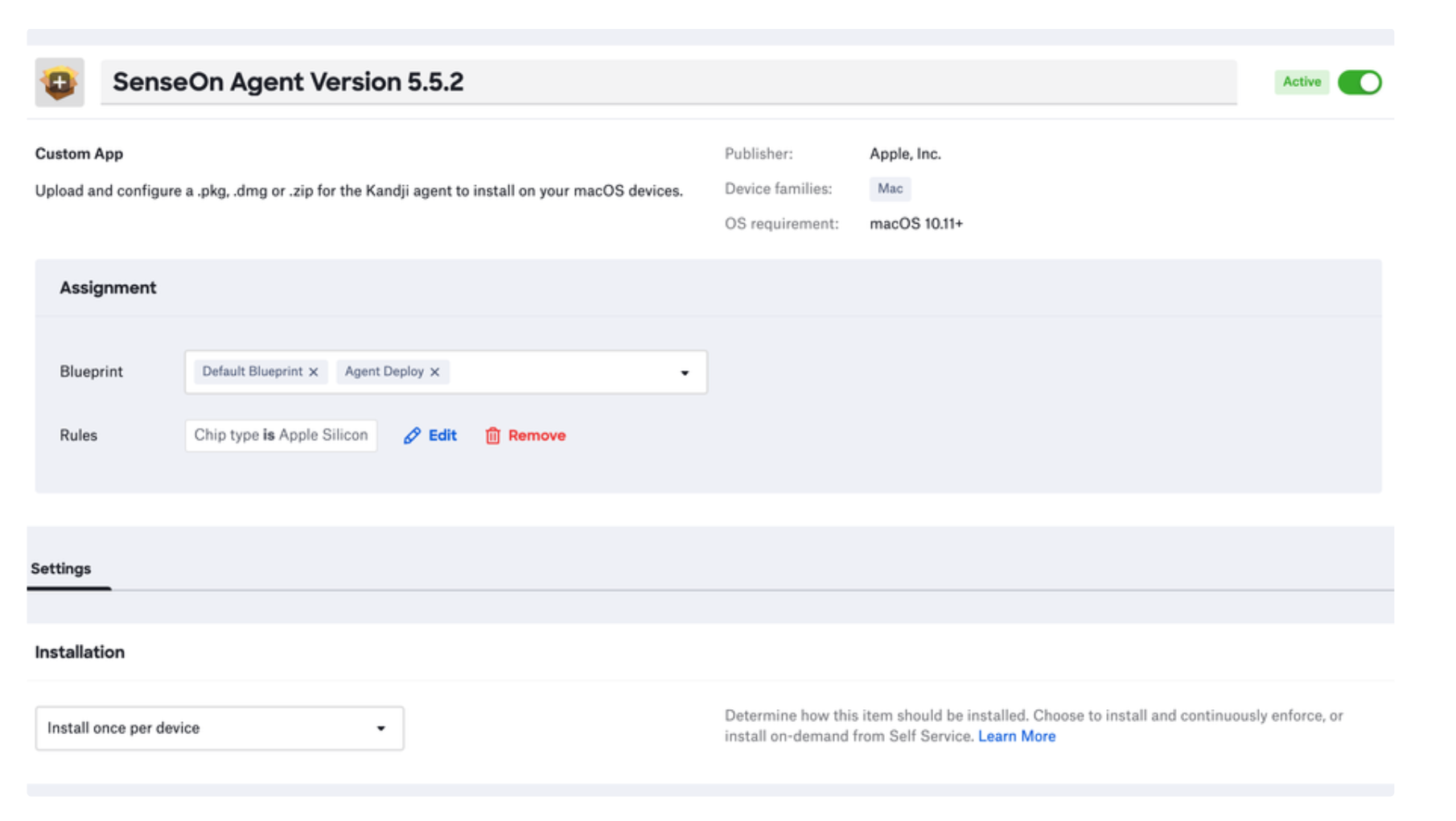Click the Mac device family badge
The image size is (1456, 821).
(x=890, y=188)
